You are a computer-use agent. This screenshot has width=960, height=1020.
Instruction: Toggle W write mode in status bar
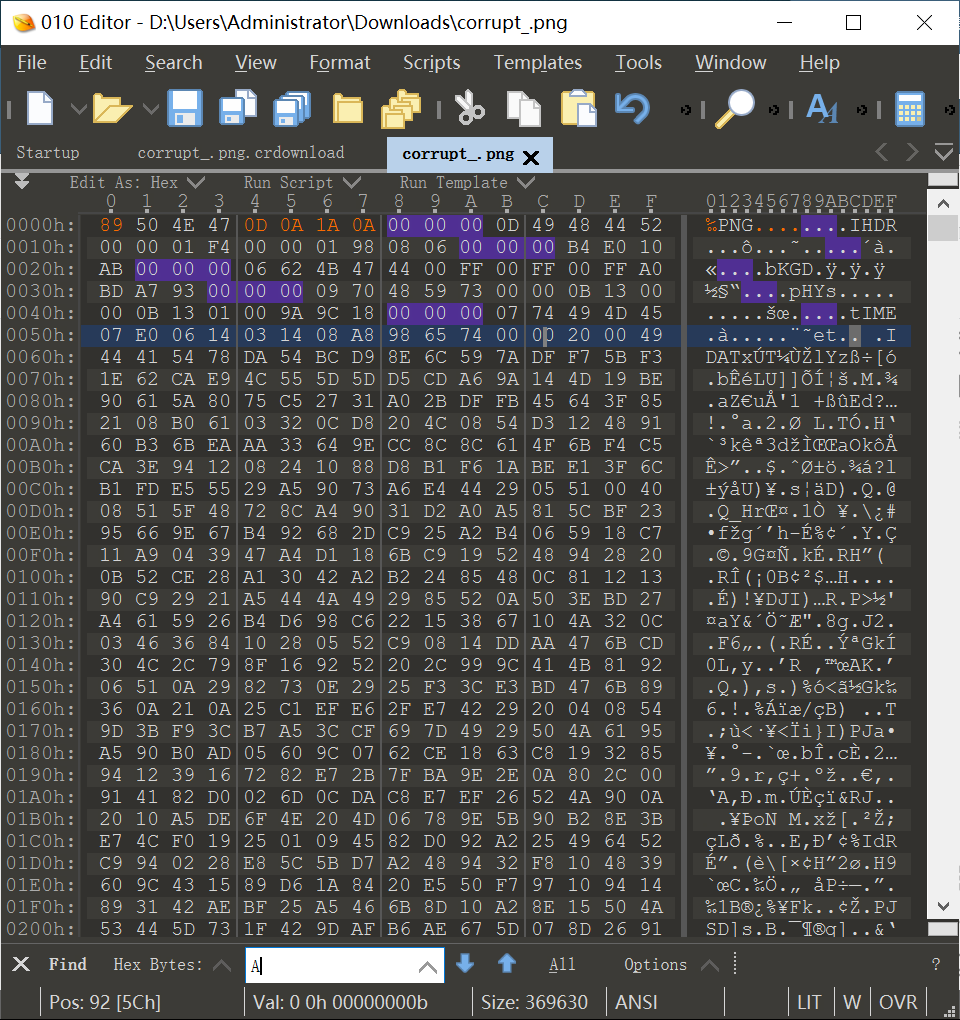(x=851, y=1002)
